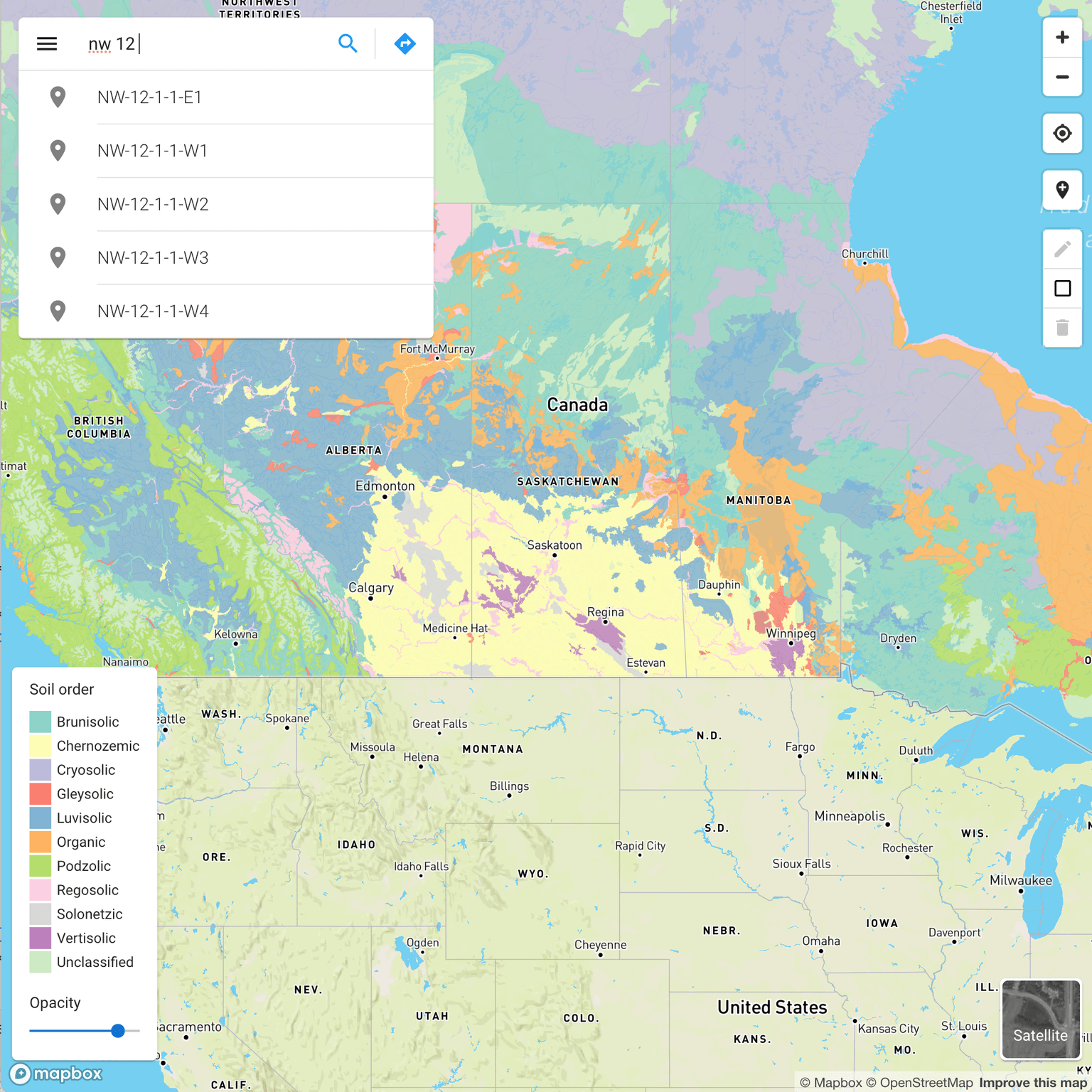Select the rectangle draw tool
The width and height of the screenshot is (1092, 1092).
1062,289
